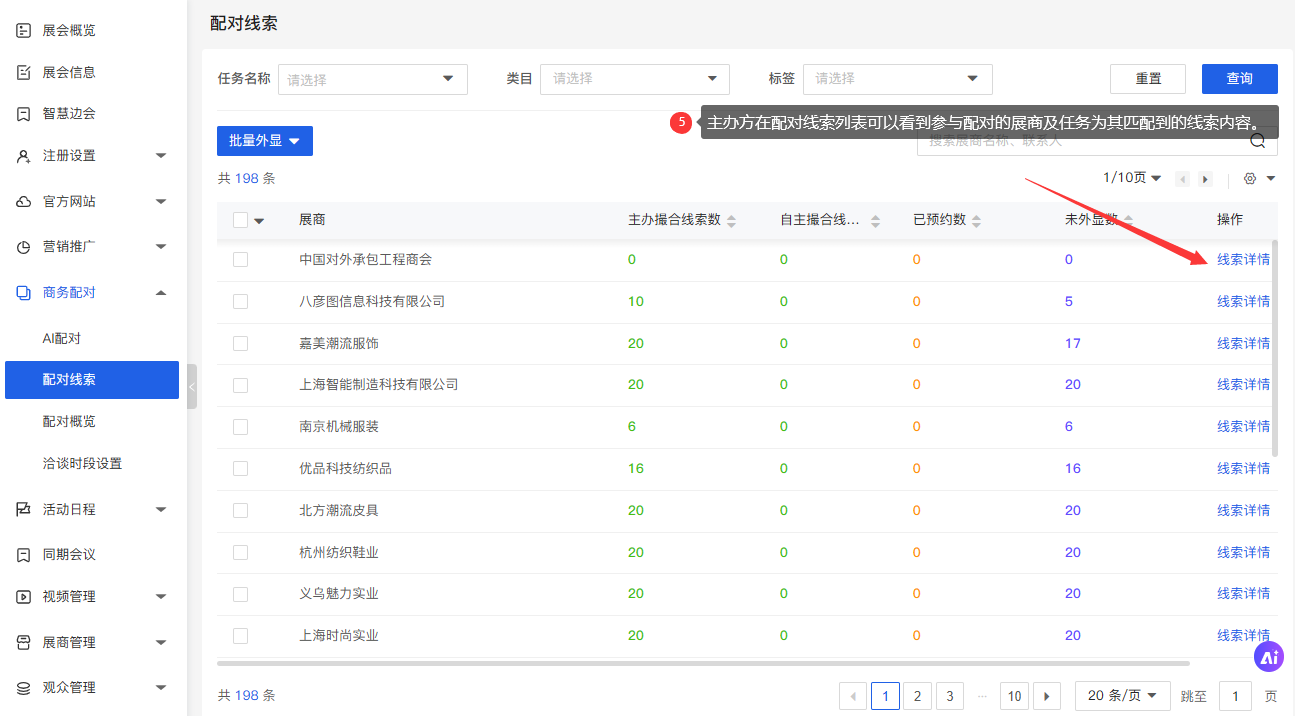1295x716 pixels.
Task: Open 线索详情 for 八彦图信息科技有限公司
Action: (1243, 301)
